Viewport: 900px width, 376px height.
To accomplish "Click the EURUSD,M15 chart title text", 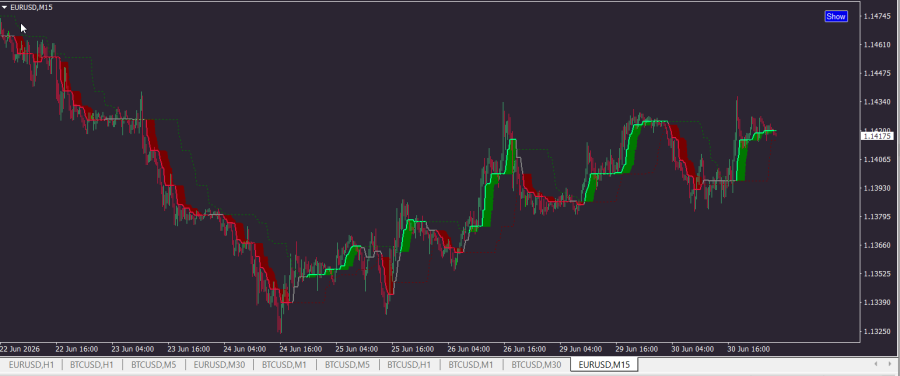I will point(32,7).
